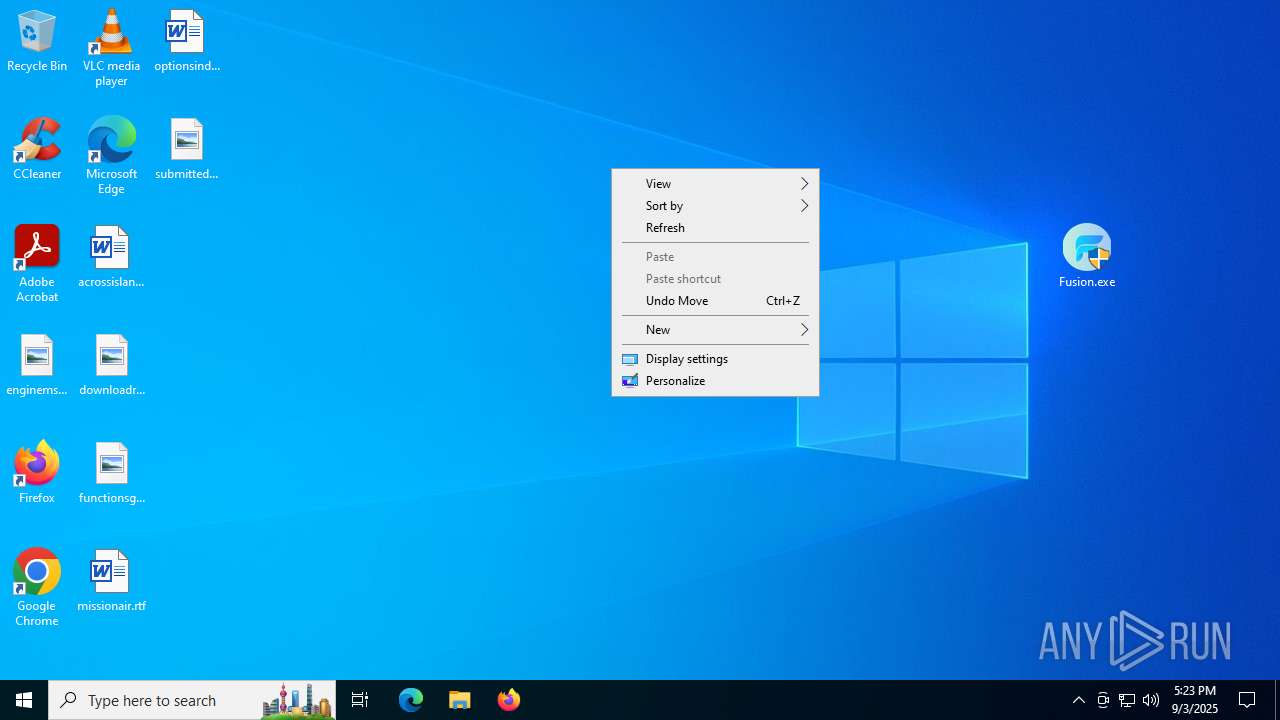This screenshot has height=720, width=1280.
Task: Launch Firefox from the taskbar
Action: tap(509, 700)
